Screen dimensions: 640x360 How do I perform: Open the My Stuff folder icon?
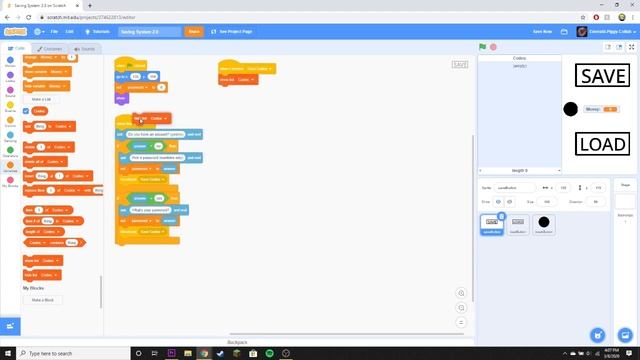click(564, 31)
